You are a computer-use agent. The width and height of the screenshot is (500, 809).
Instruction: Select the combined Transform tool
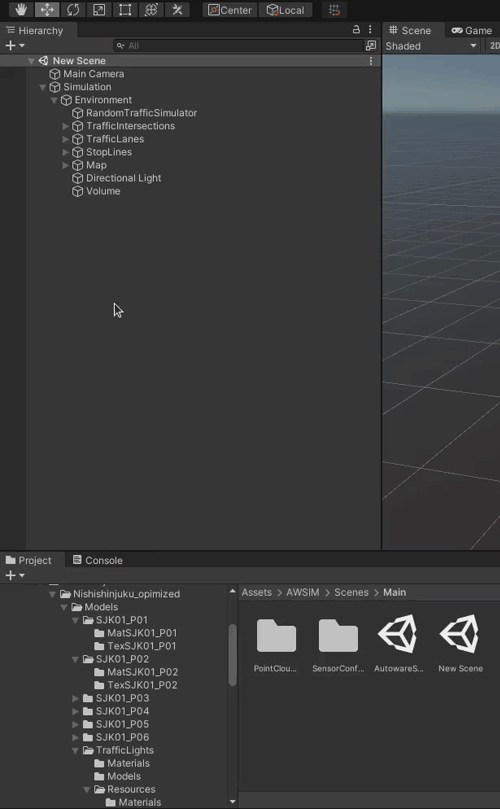151,9
